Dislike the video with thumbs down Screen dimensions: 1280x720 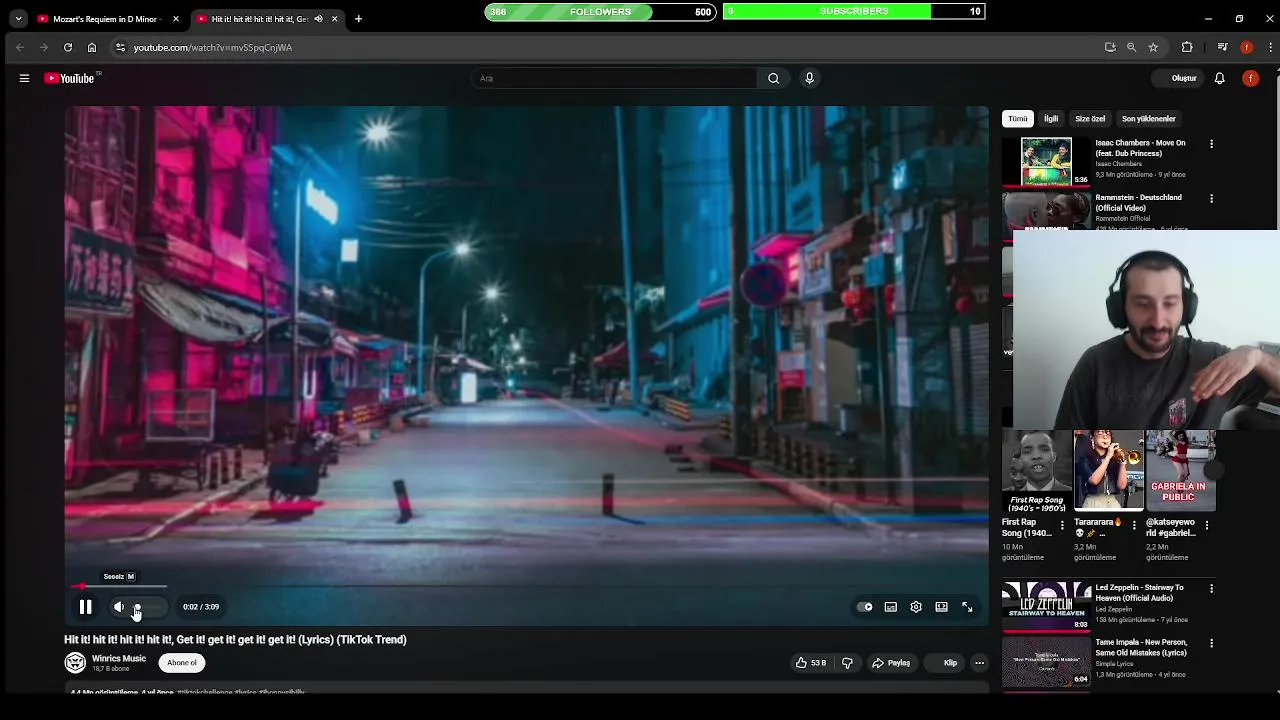pos(847,663)
